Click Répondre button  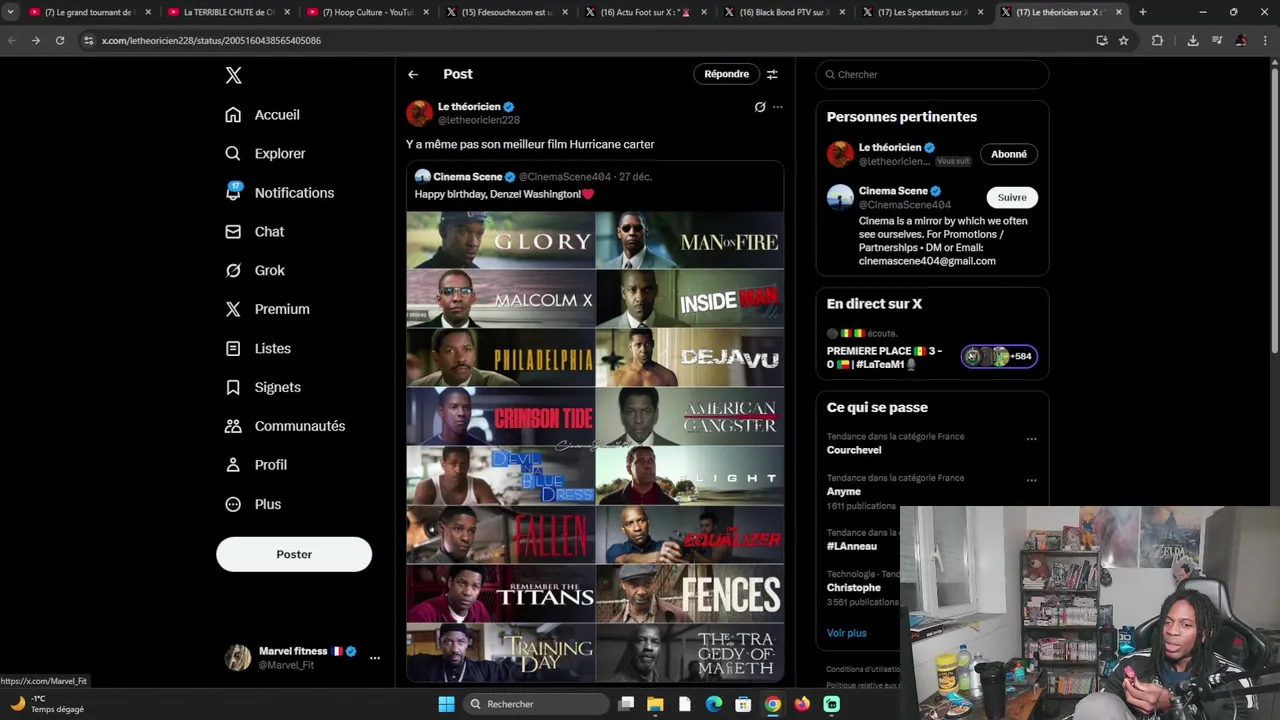click(726, 74)
